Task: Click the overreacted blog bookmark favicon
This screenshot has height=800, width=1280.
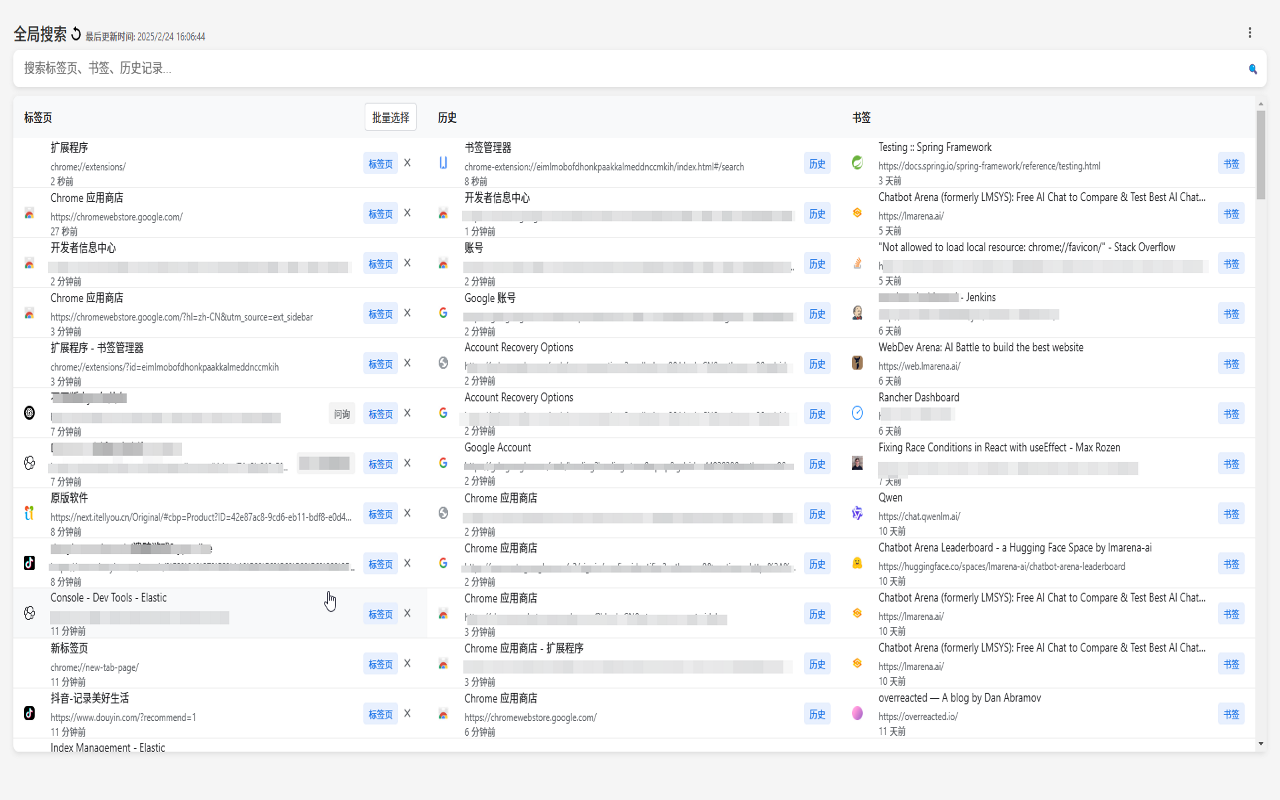Action: [857, 713]
